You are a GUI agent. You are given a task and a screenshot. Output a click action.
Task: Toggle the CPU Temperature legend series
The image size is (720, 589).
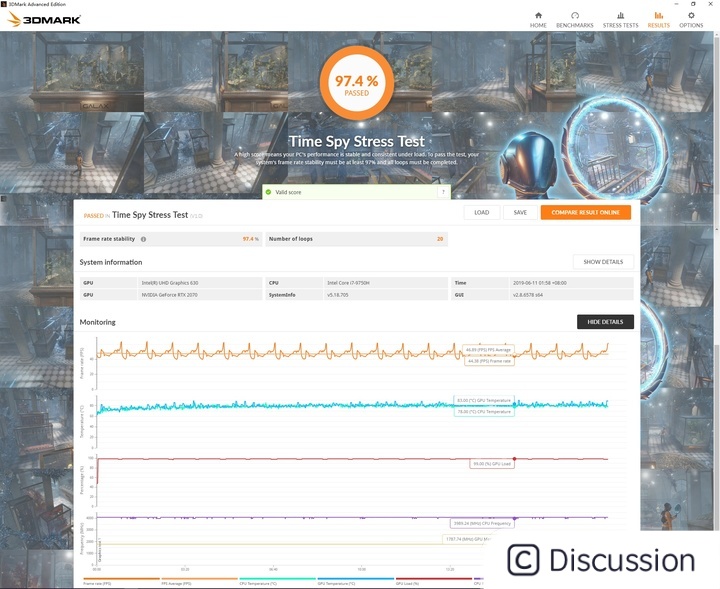[277, 581]
